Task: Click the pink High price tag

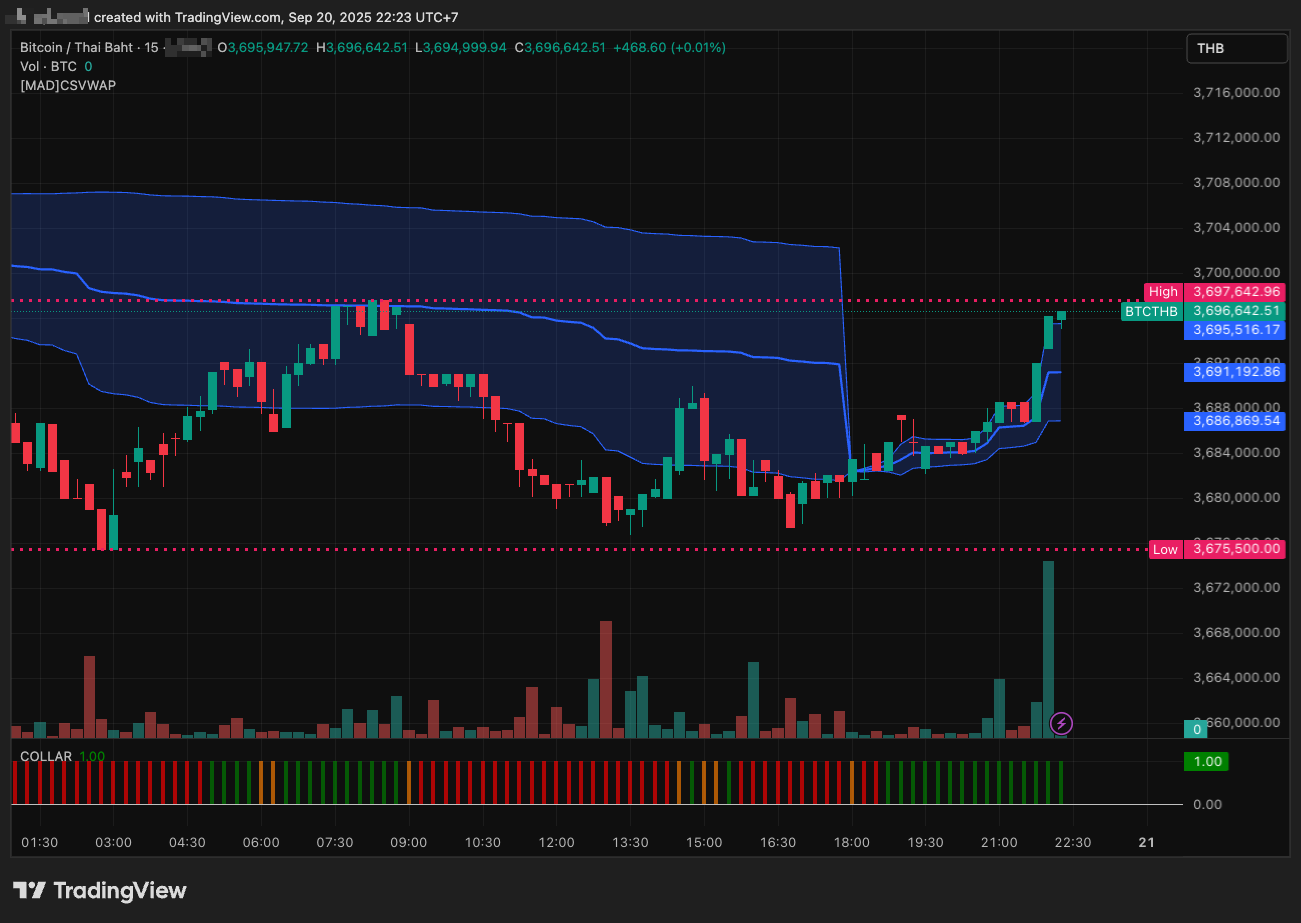Action: click(x=1163, y=291)
